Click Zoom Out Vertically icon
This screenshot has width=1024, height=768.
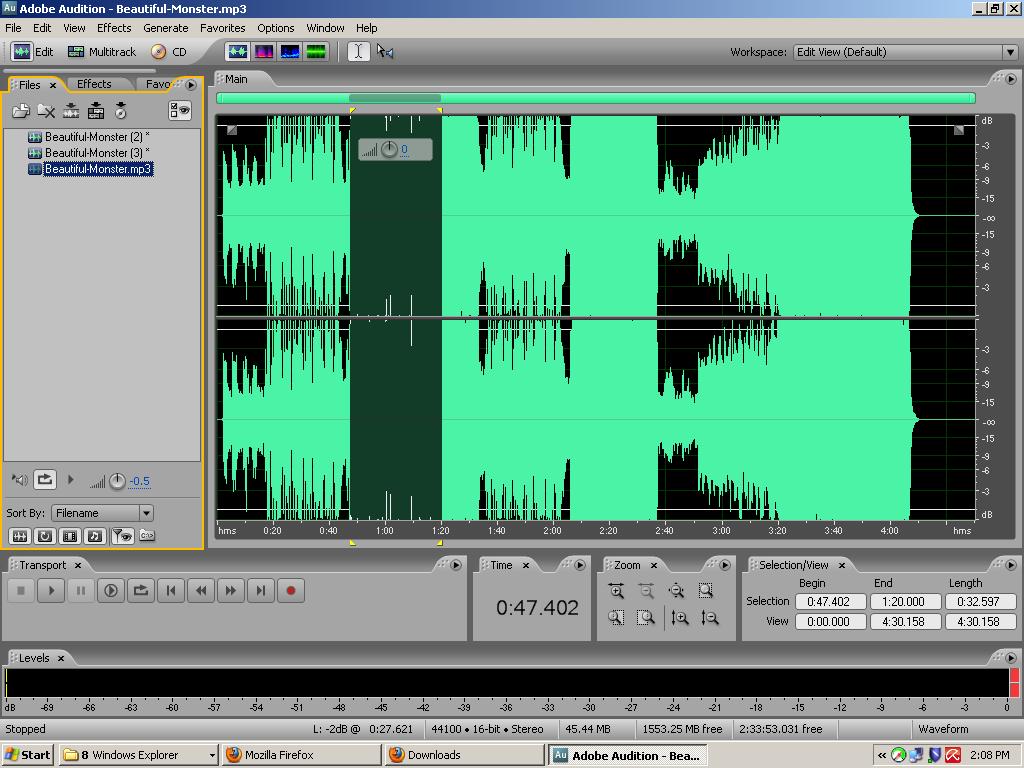(709, 618)
